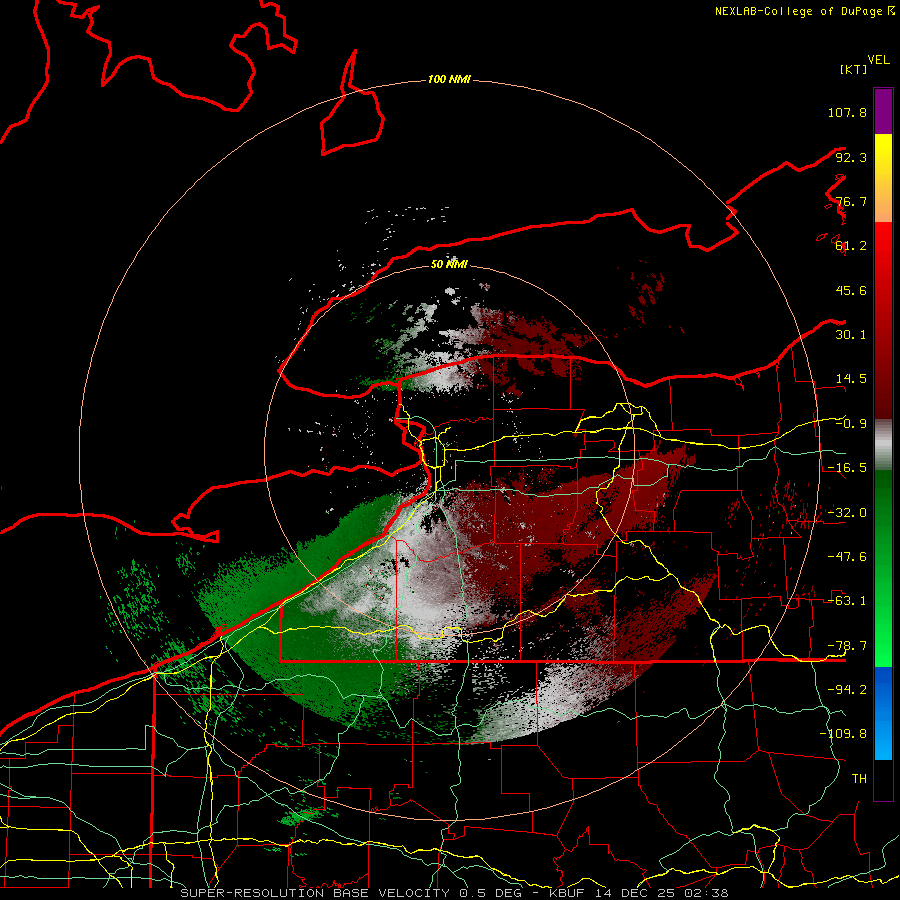Click the -109.8 legend value
Screen dimensions: 900x900
pyautogui.click(x=843, y=734)
